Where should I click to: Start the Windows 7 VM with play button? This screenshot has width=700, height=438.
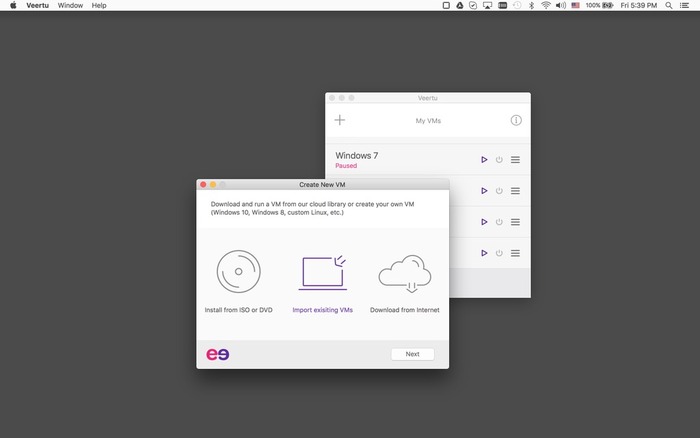(x=484, y=159)
